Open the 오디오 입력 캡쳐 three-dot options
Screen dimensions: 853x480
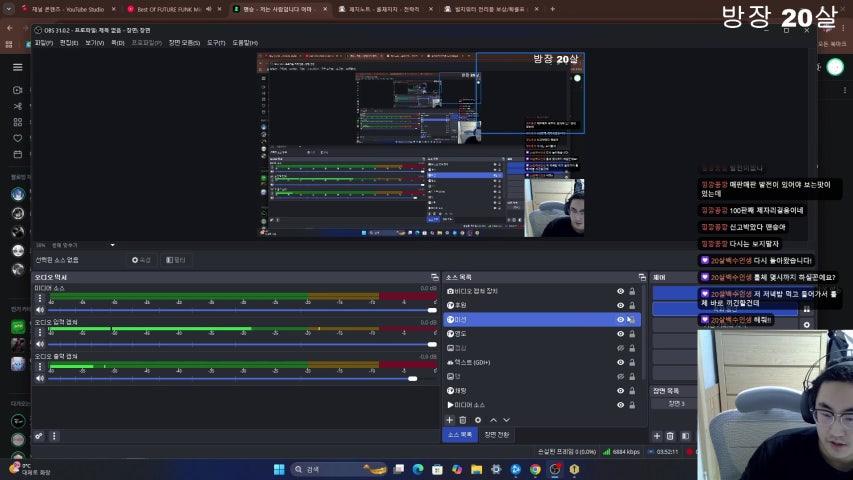(x=40, y=333)
